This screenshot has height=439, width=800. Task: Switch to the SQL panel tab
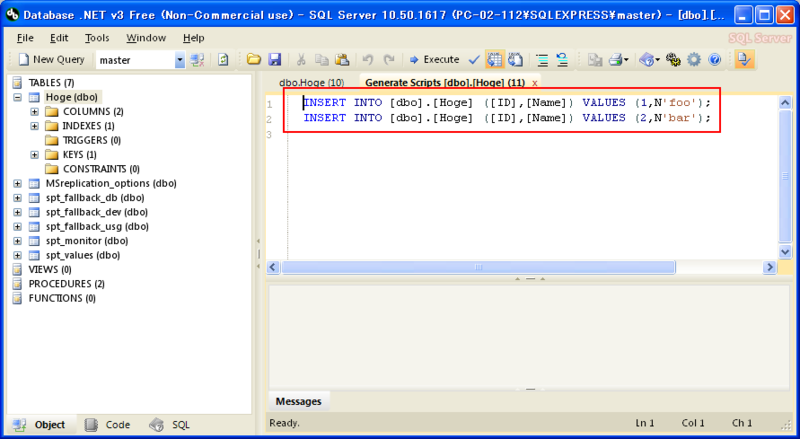[170, 425]
